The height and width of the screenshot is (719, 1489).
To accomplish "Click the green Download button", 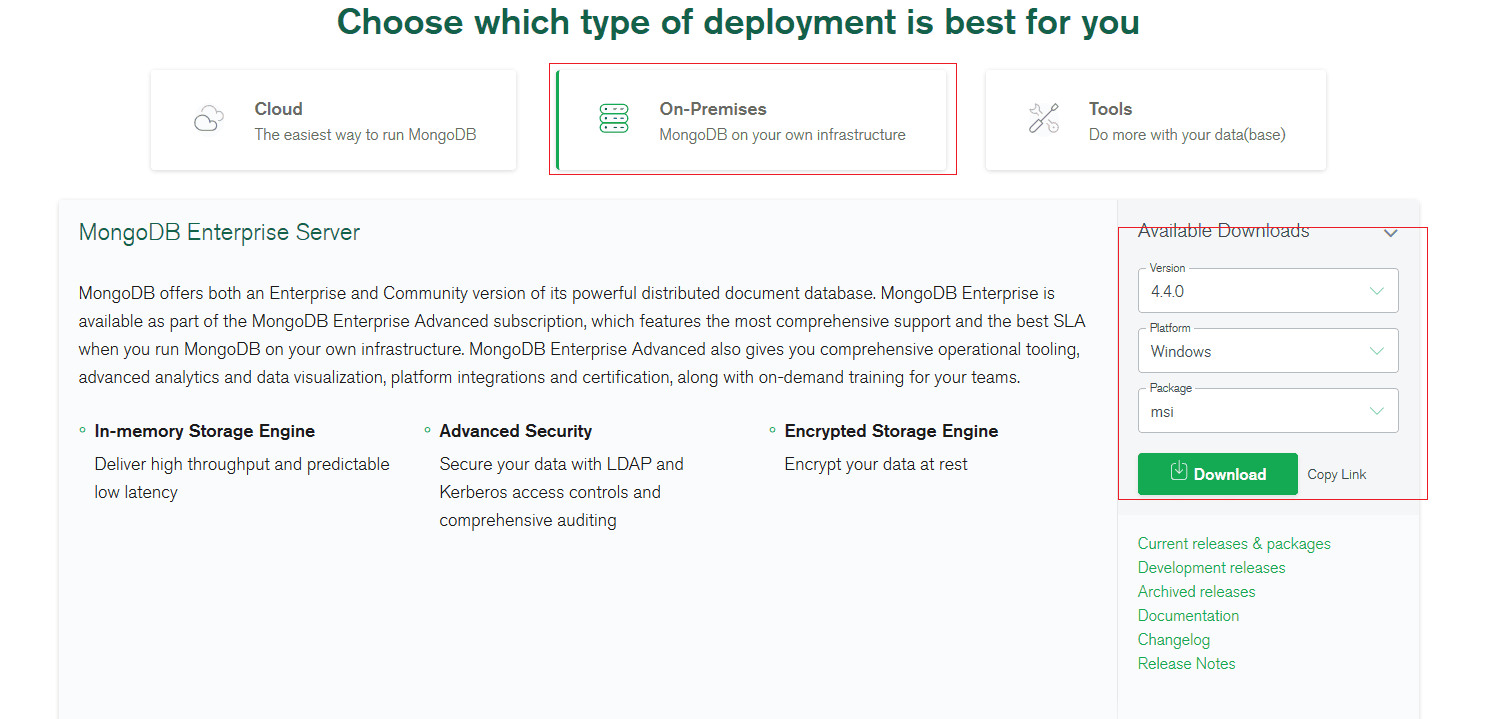I will pyautogui.click(x=1218, y=474).
